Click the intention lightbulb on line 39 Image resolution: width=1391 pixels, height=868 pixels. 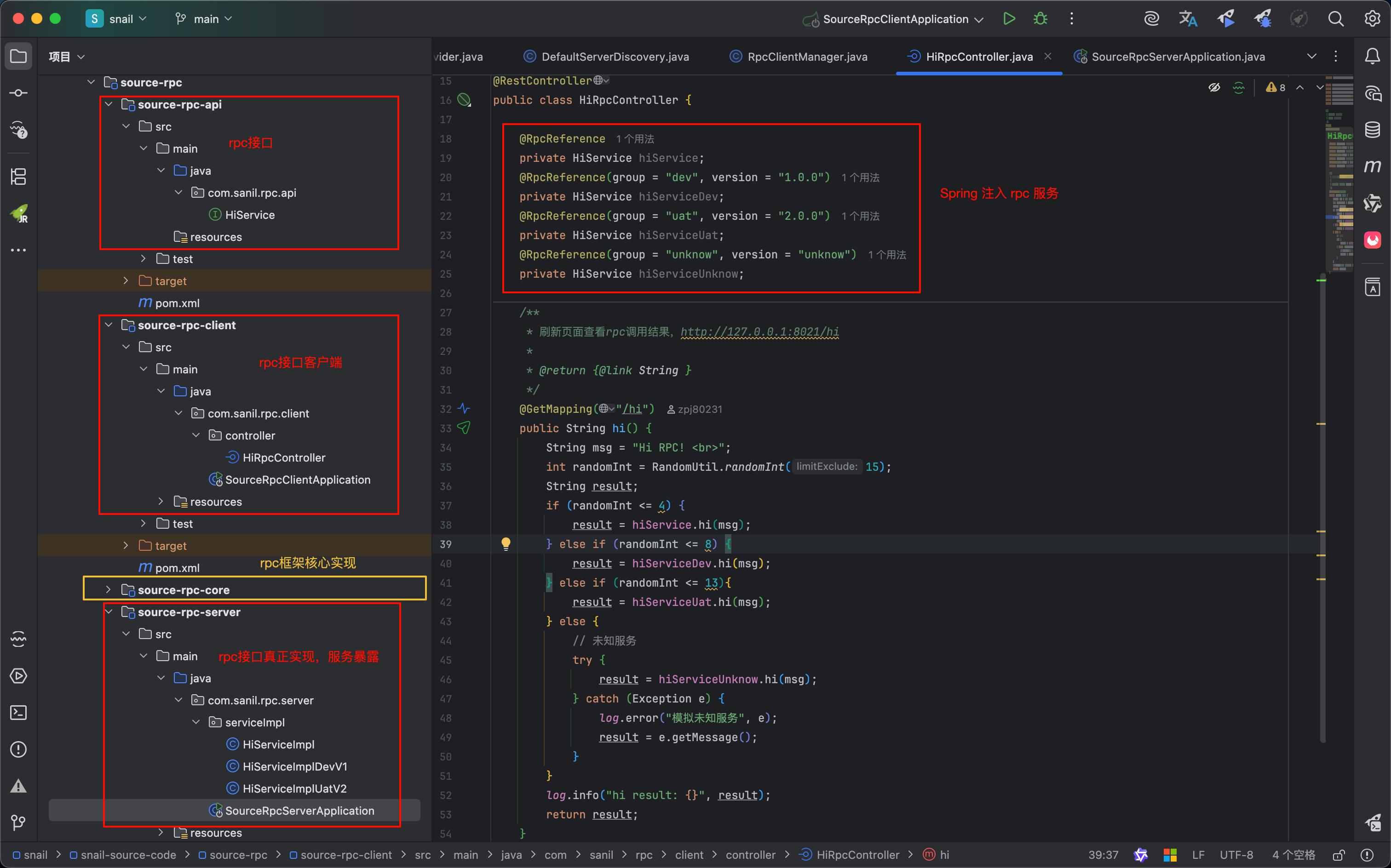click(506, 543)
